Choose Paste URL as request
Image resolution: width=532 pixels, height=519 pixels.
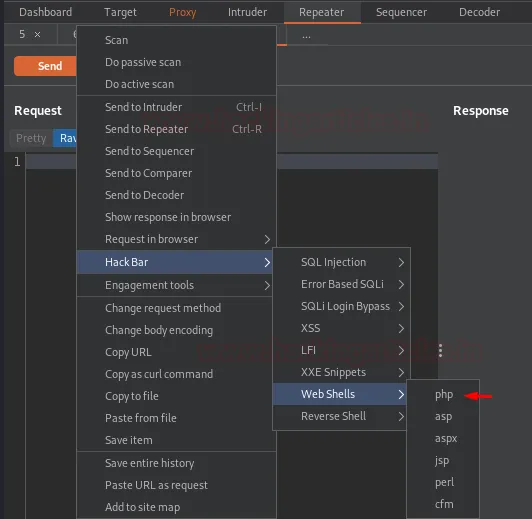176,485
